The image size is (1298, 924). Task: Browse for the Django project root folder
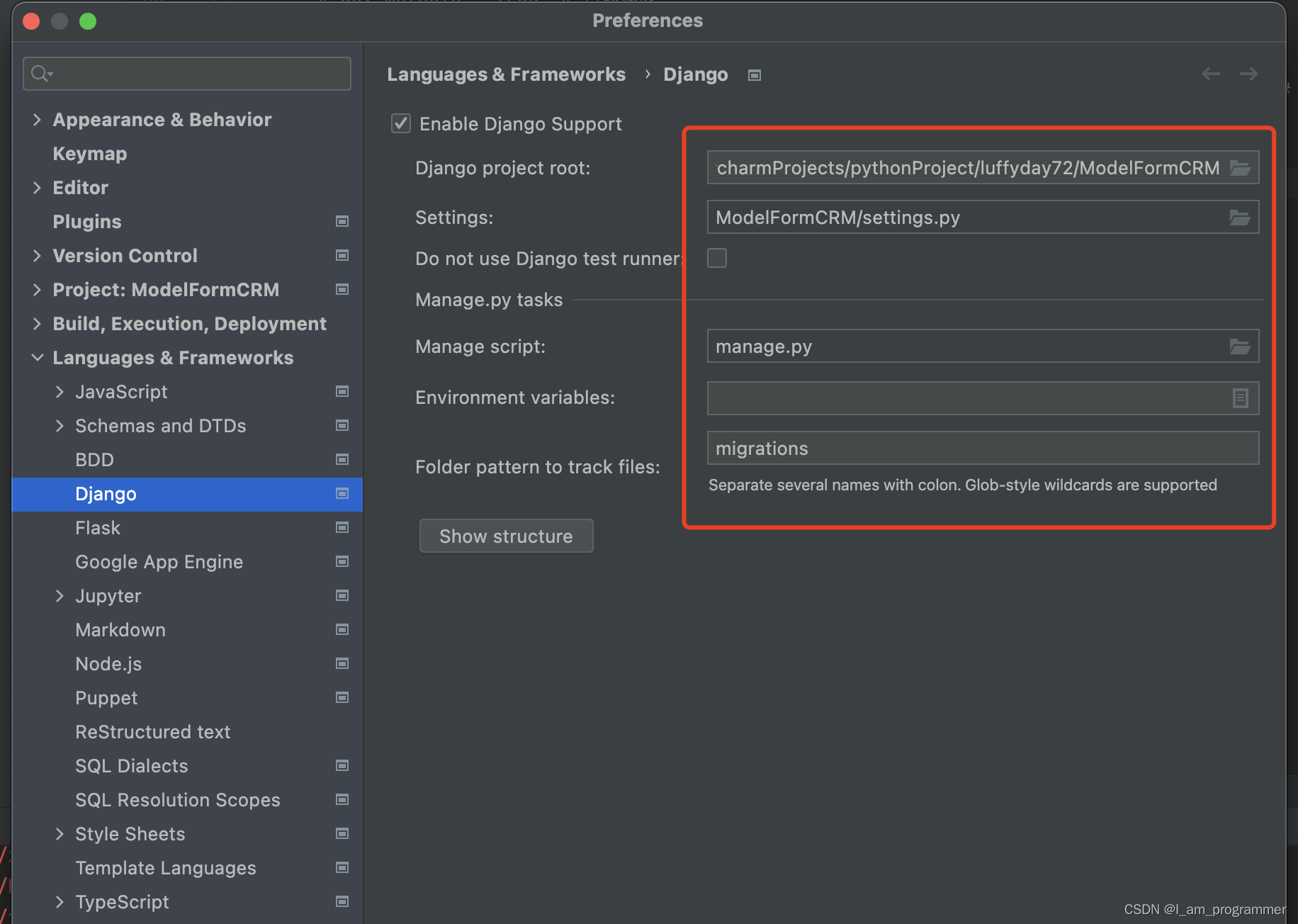click(x=1240, y=168)
